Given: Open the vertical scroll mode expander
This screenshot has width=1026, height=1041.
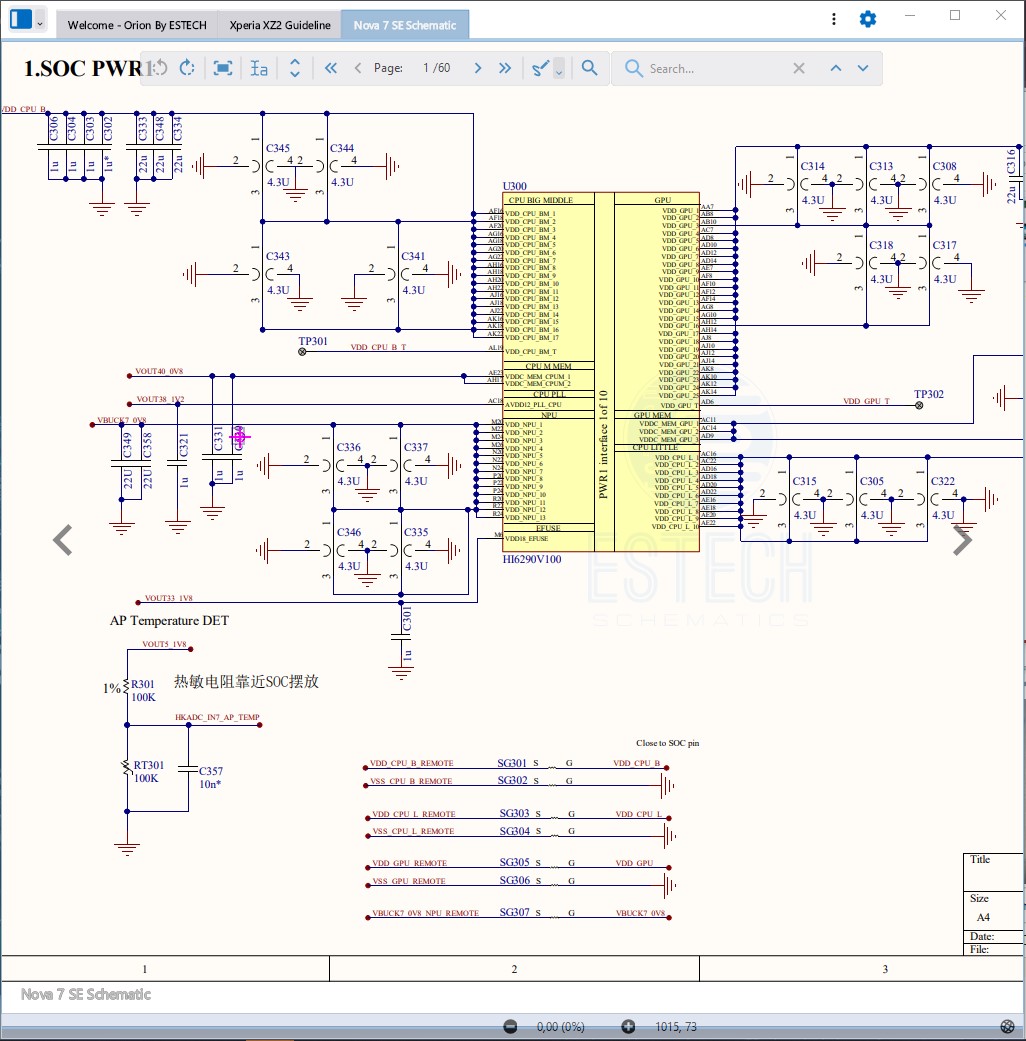Looking at the screenshot, I should [x=295, y=68].
